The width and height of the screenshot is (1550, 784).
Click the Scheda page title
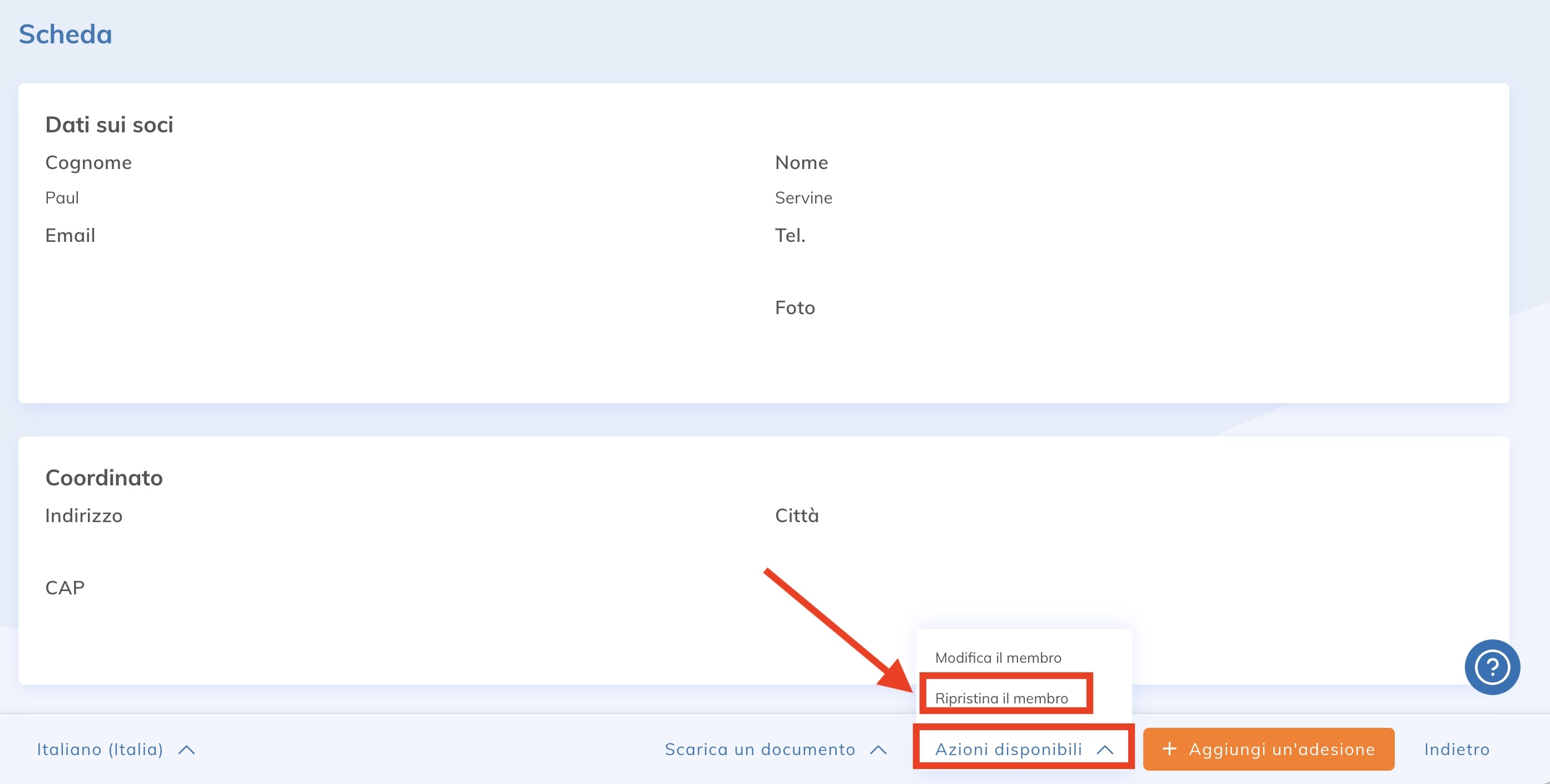65,34
